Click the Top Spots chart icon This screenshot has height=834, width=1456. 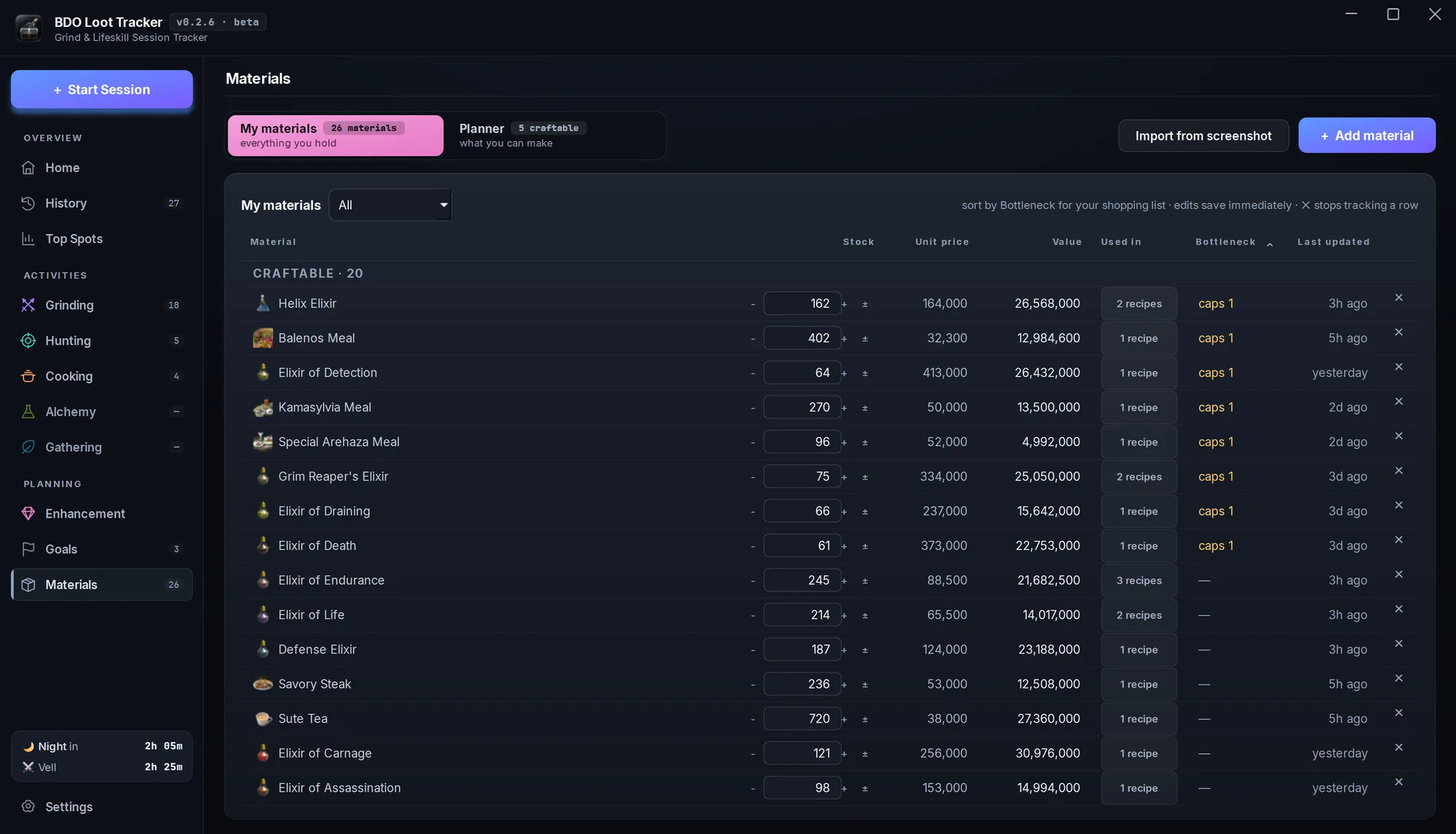point(28,239)
